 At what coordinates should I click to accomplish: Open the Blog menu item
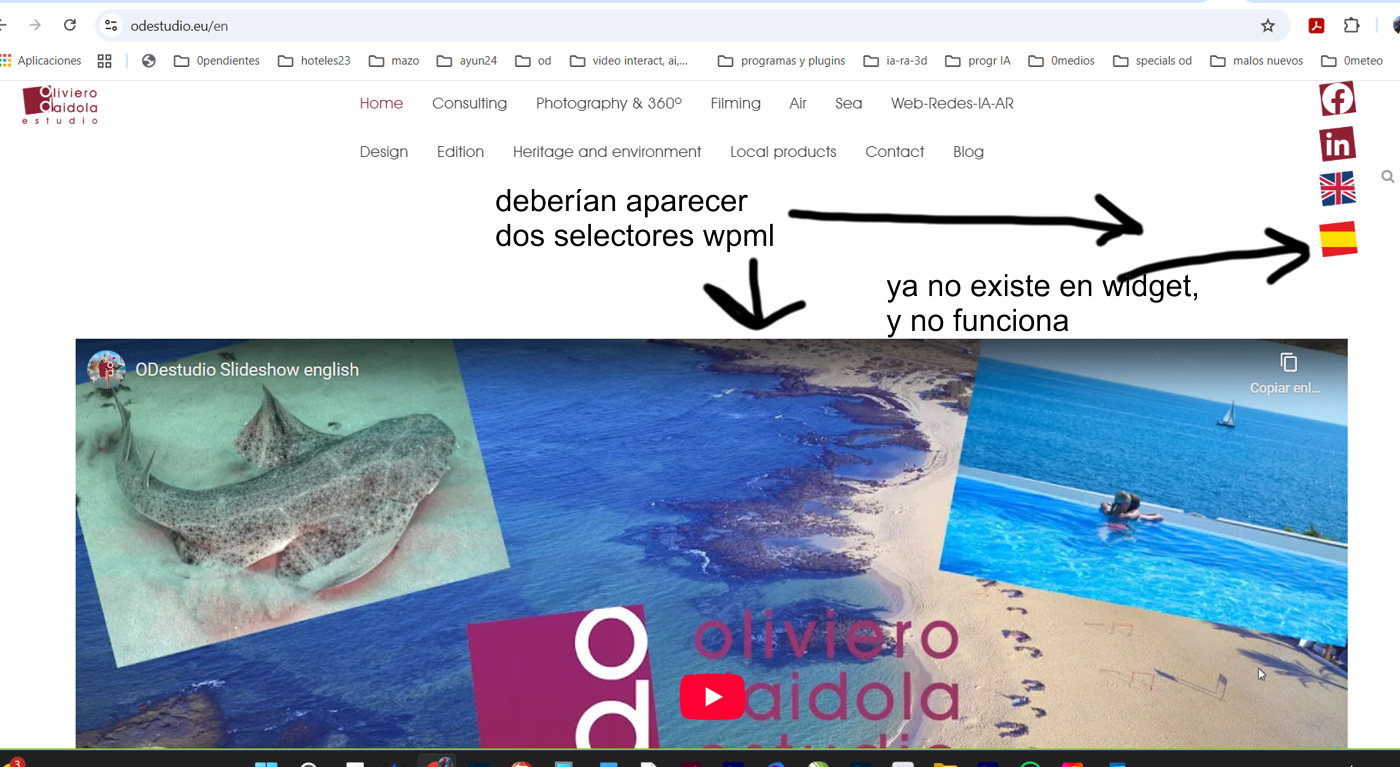tap(968, 152)
